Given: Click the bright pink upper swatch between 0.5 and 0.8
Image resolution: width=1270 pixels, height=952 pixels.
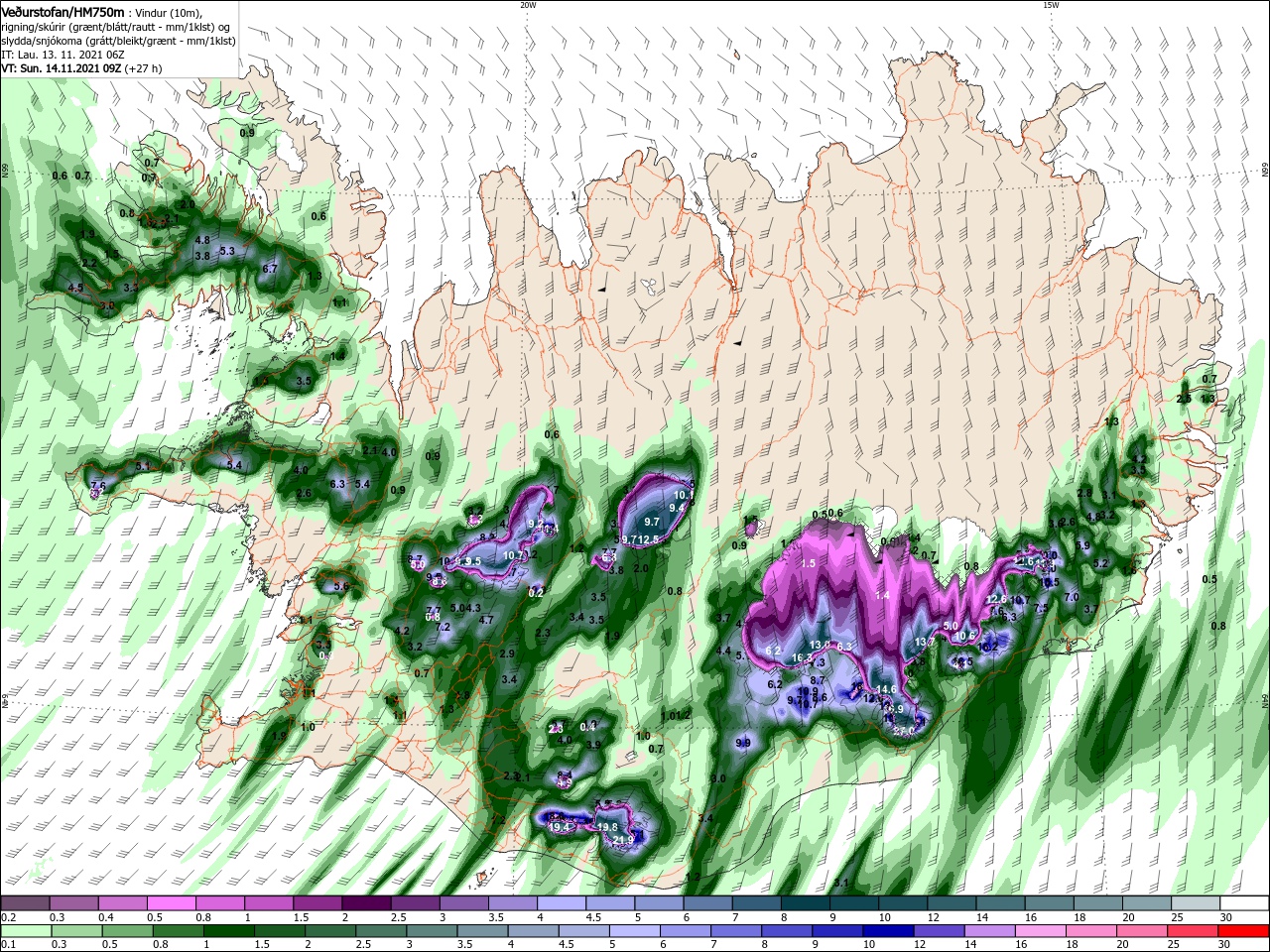Looking at the screenshot, I should pos(172,903).
